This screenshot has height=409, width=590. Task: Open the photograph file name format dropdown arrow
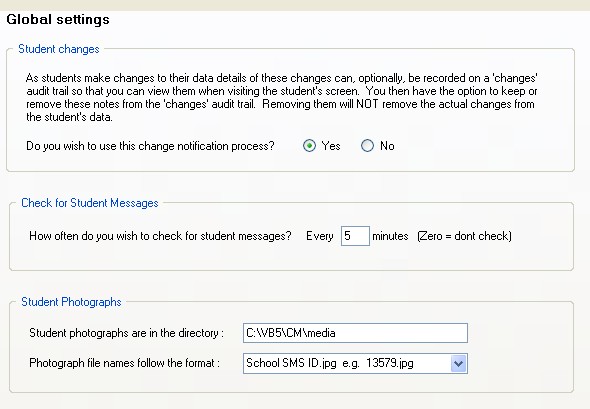pos(458,363)
